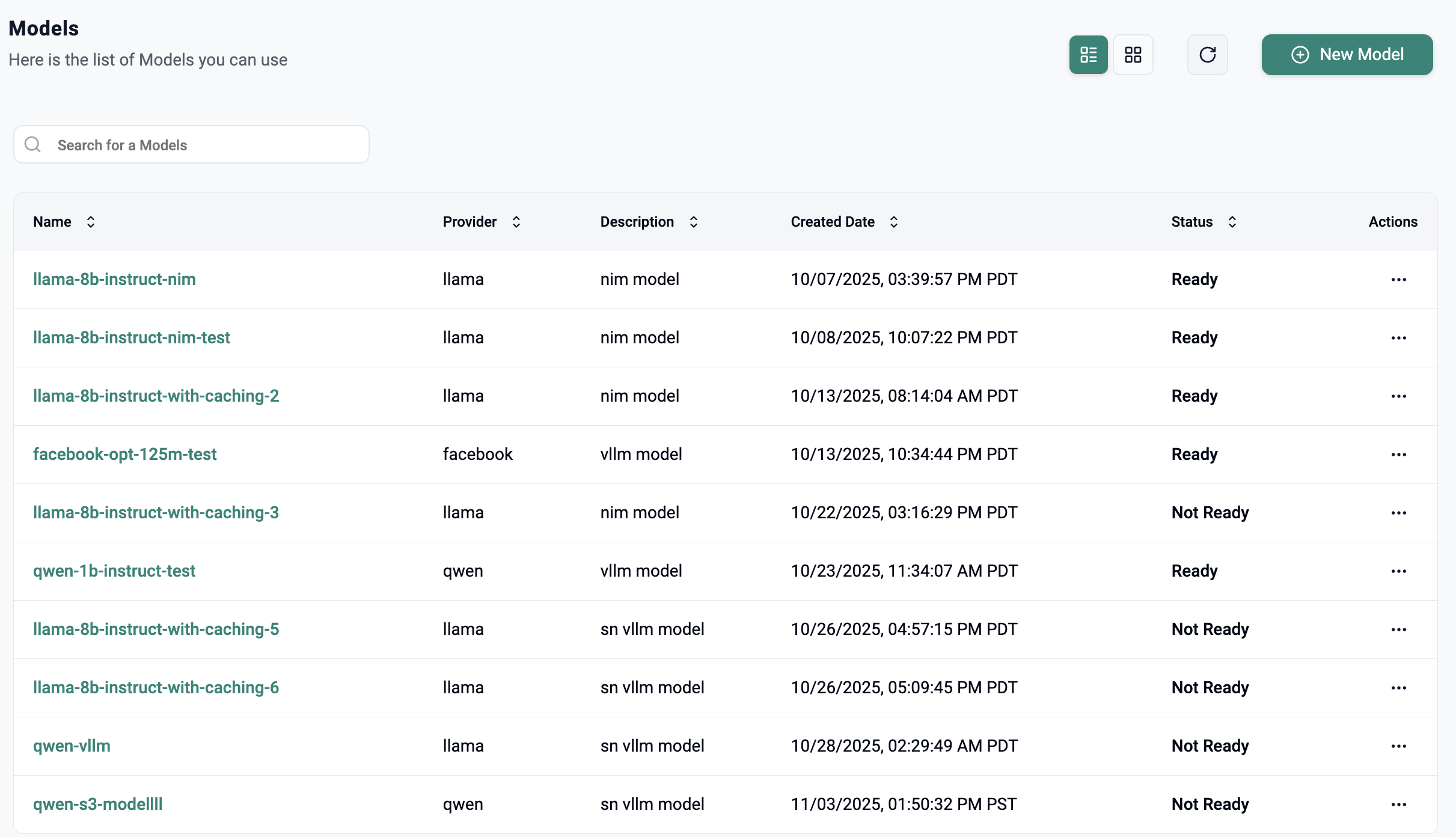1456x837 pixels.
Task: Sort table by Name column
Action: (x=91, y=222)
